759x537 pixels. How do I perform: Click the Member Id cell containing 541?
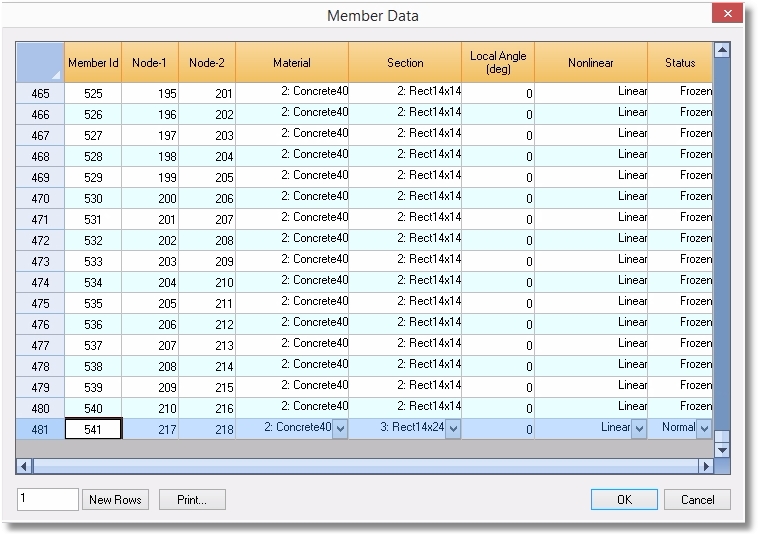93,429
